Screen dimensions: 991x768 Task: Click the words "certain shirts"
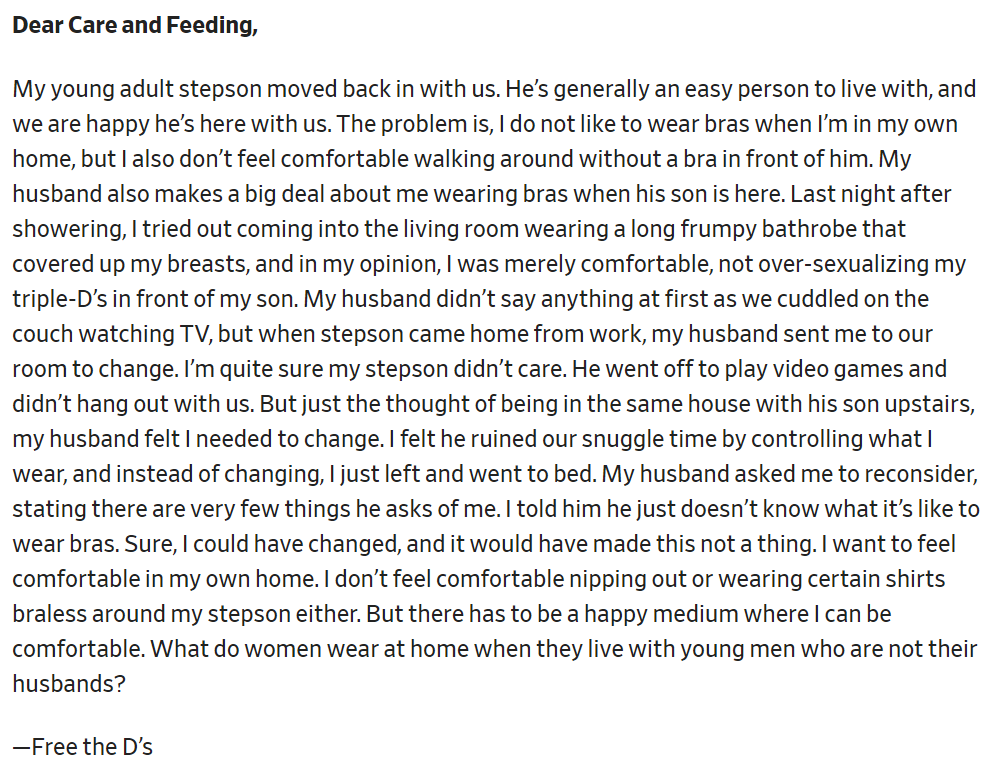[x=872, y=580]
